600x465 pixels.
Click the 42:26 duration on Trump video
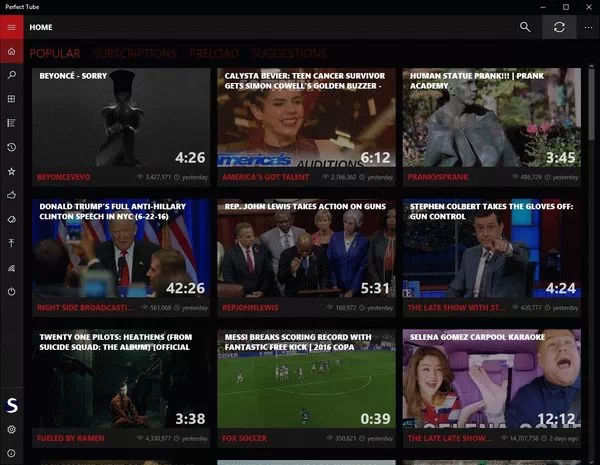click(x=186, y=288)
